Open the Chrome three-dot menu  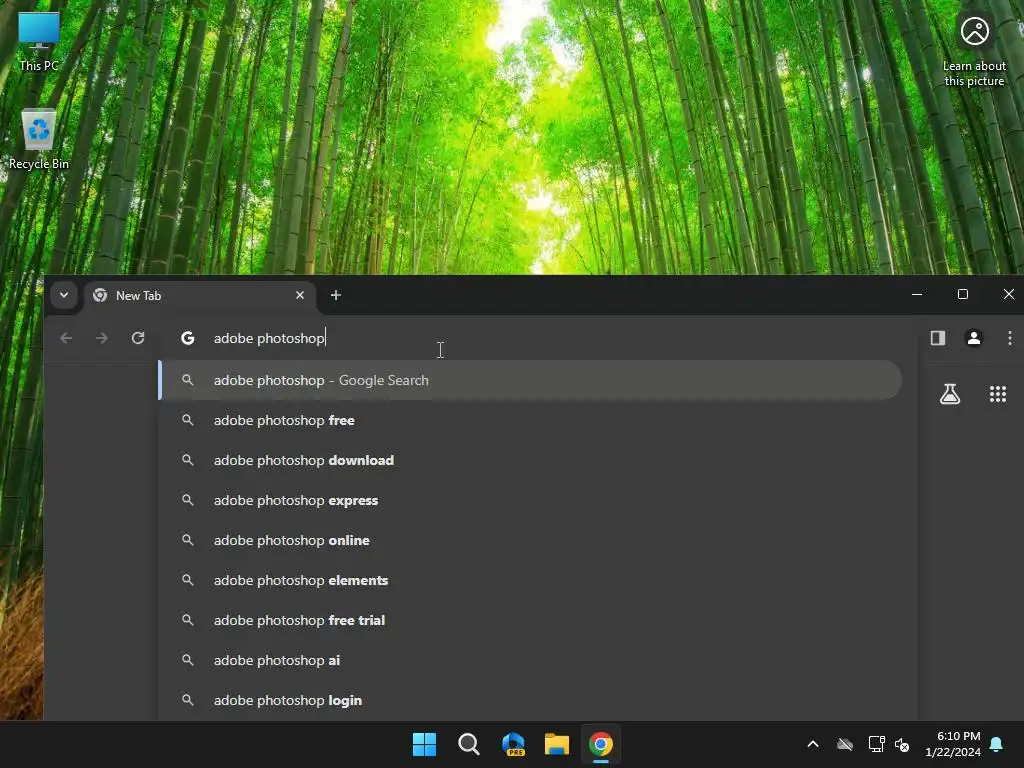pyautogui.click(x=1010, y=338)
